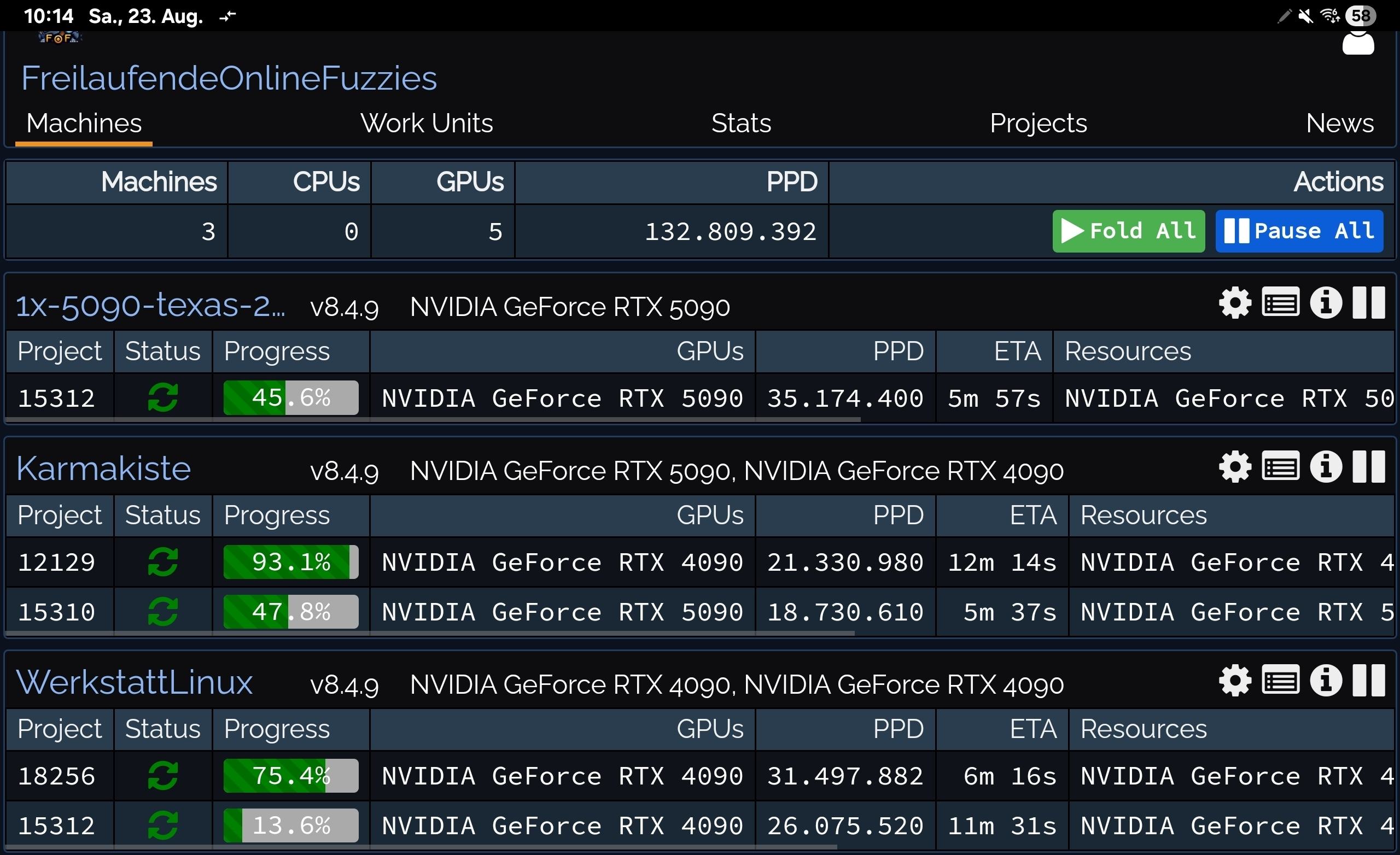Show info details for WerkstattLinux machine

[1326, 681]
